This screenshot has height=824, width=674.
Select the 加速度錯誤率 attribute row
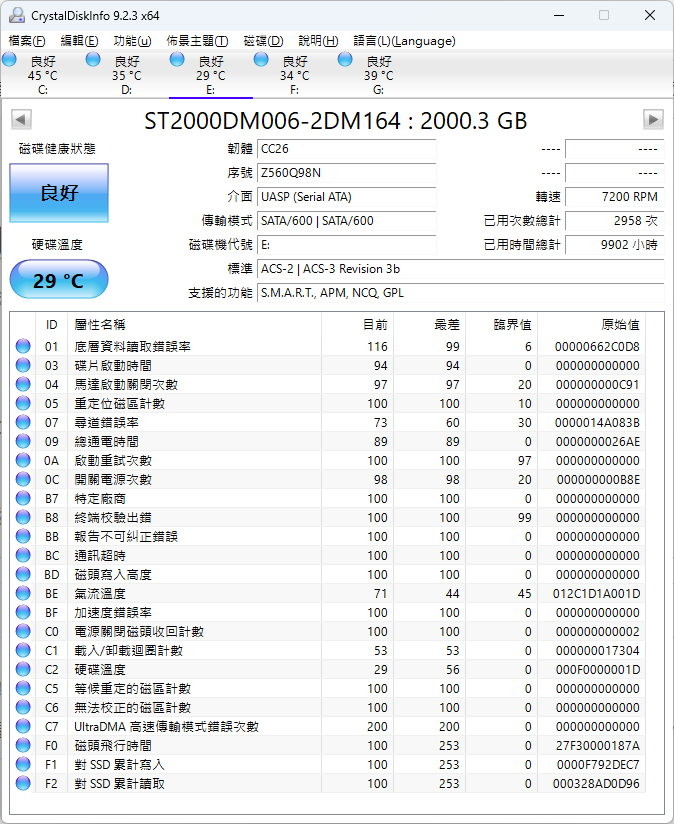tap(328, 612)
